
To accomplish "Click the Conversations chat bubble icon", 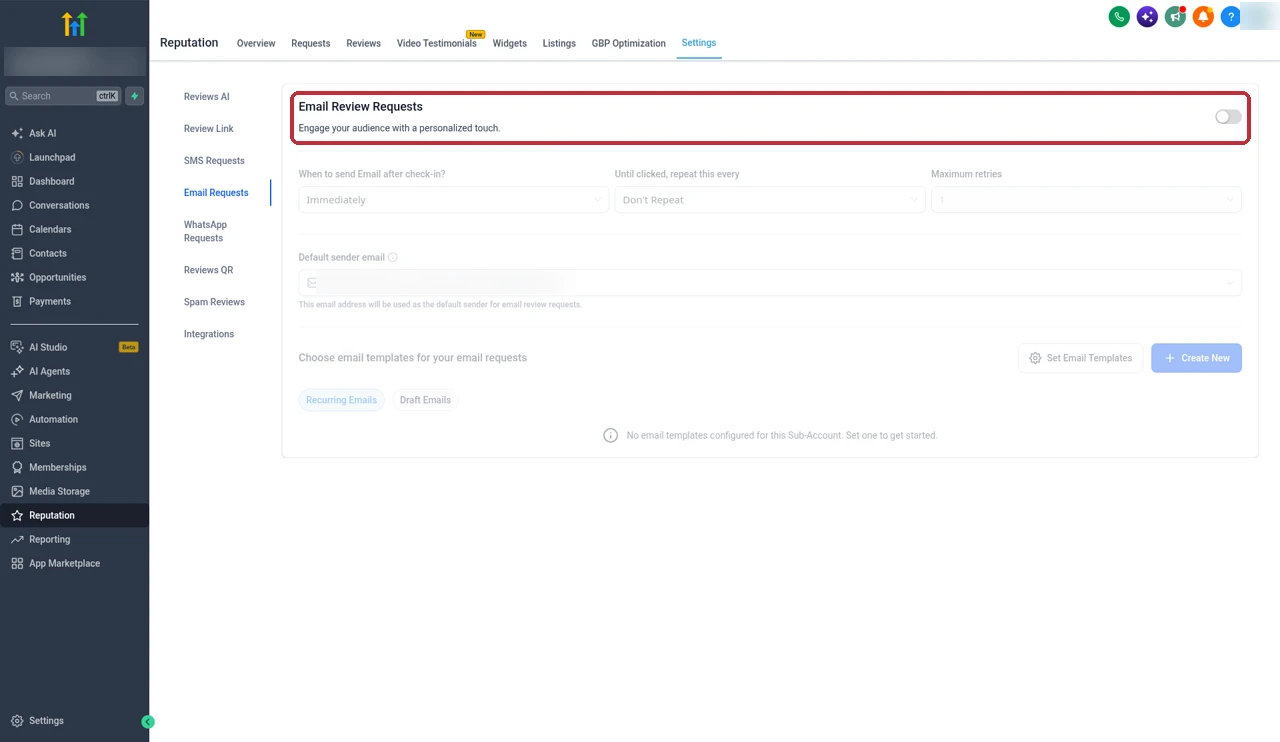I will point(17,205).
